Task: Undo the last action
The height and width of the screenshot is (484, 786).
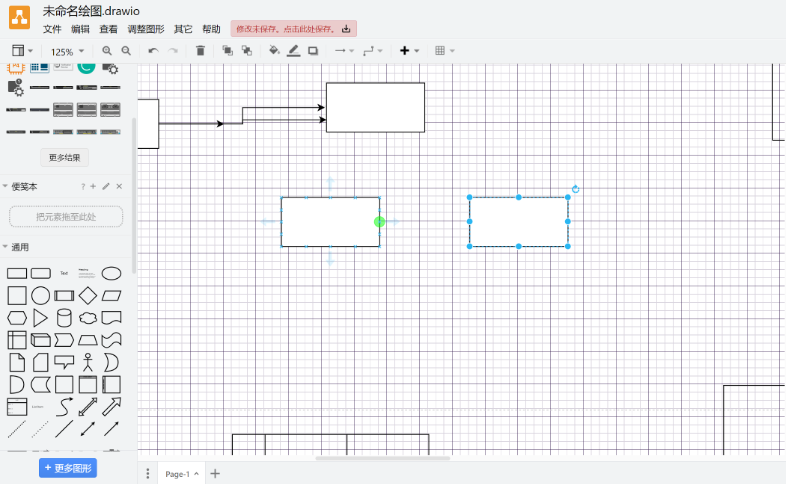Action: (x=153, y=51)
